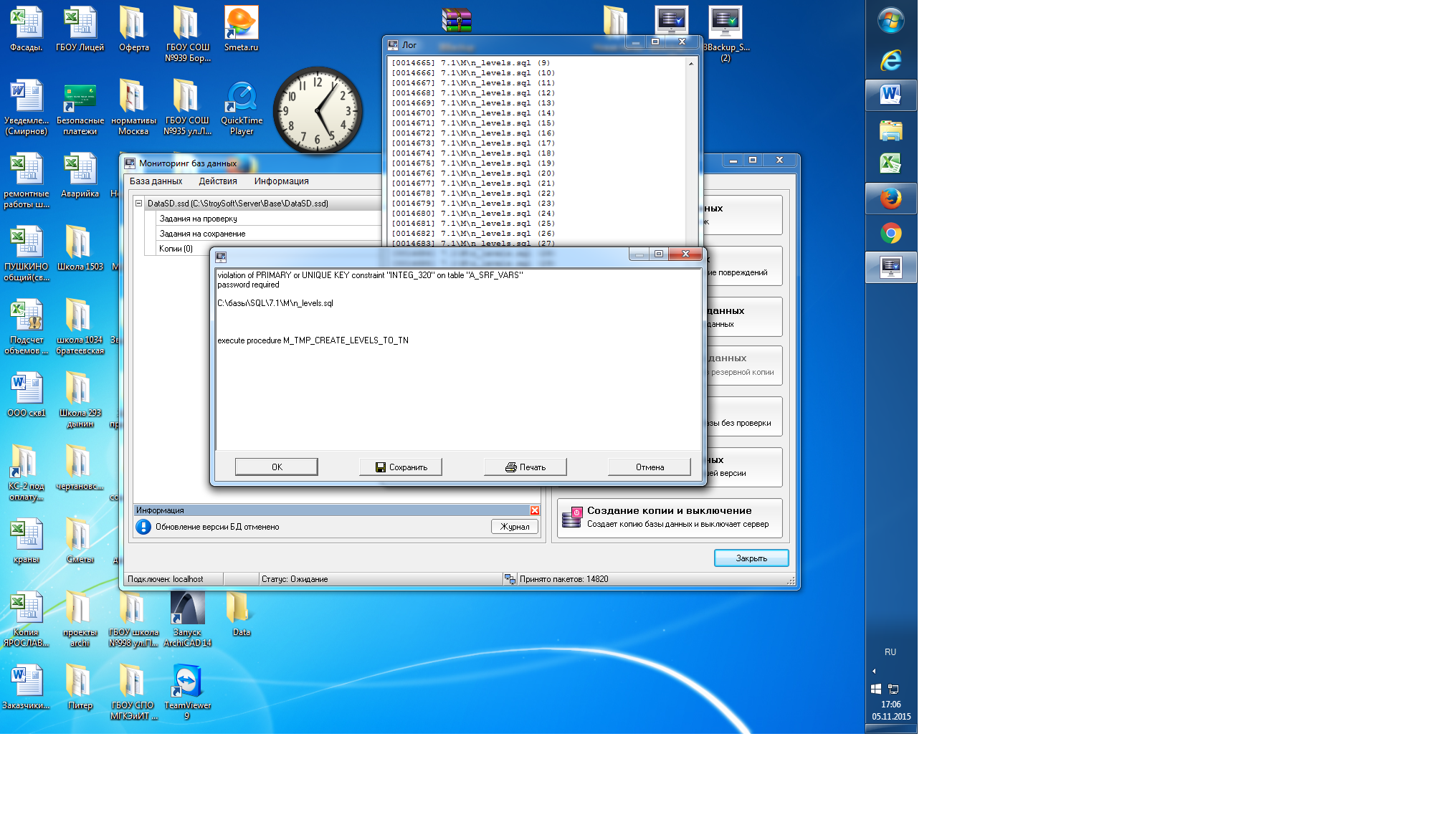Click the floppy disk icon on Сохранить

381,467
